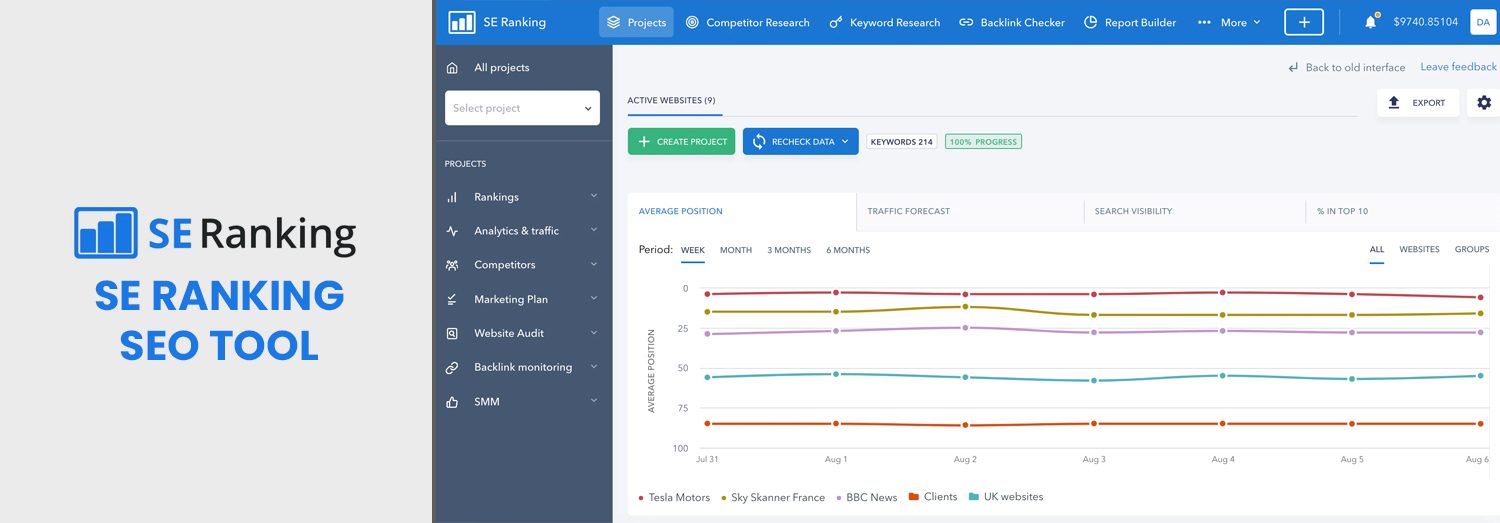Go to All projects

click(502, 68)
